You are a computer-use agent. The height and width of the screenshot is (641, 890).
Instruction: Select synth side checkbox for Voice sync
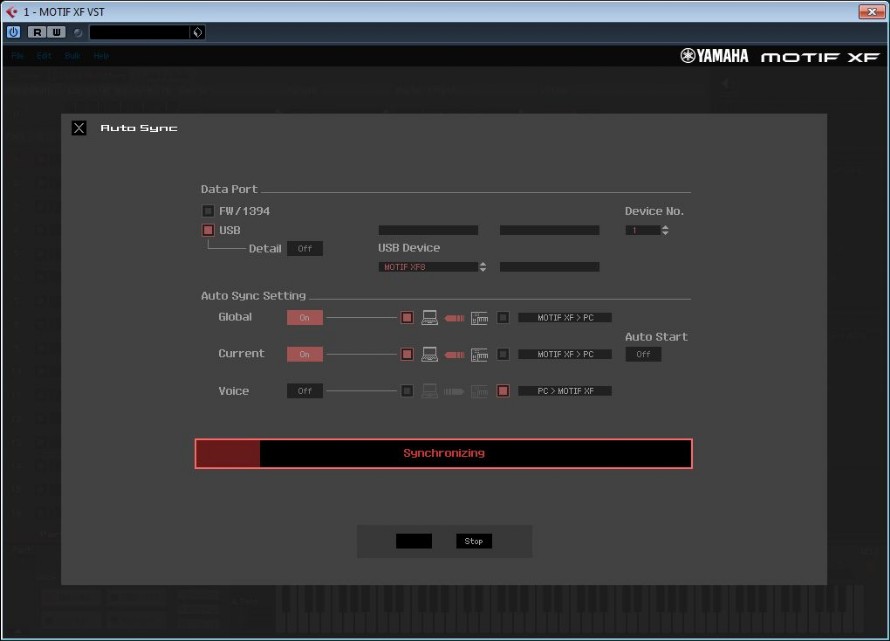click(x=503, y=391)
